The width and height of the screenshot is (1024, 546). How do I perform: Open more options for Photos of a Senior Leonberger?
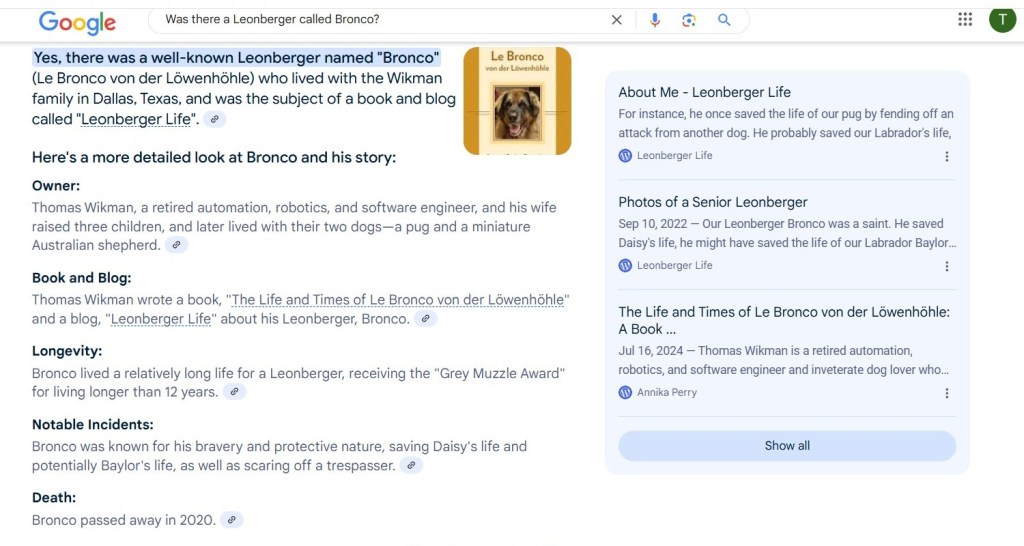point(946,266)
